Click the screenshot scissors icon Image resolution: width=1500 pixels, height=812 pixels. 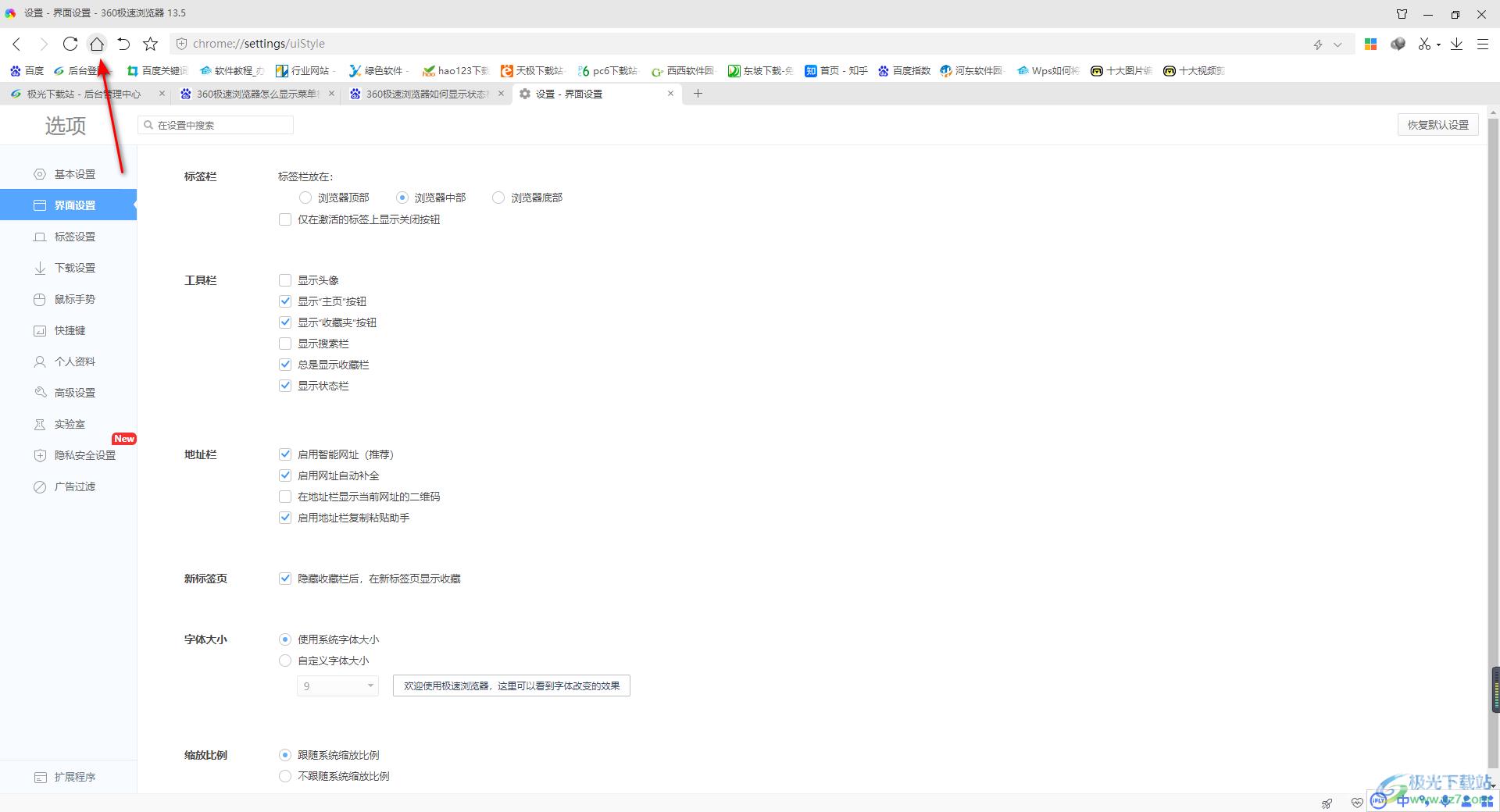[x=1424, y=44]
